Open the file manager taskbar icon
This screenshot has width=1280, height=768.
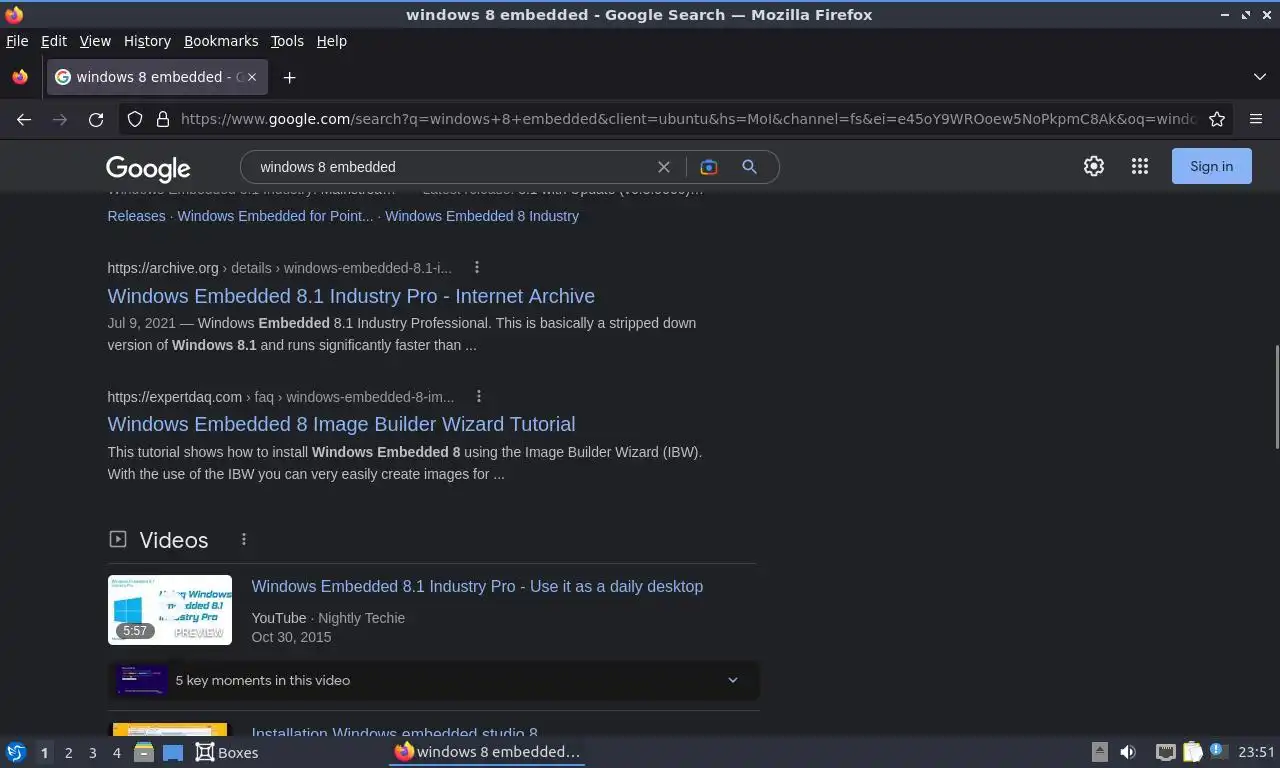144,752
